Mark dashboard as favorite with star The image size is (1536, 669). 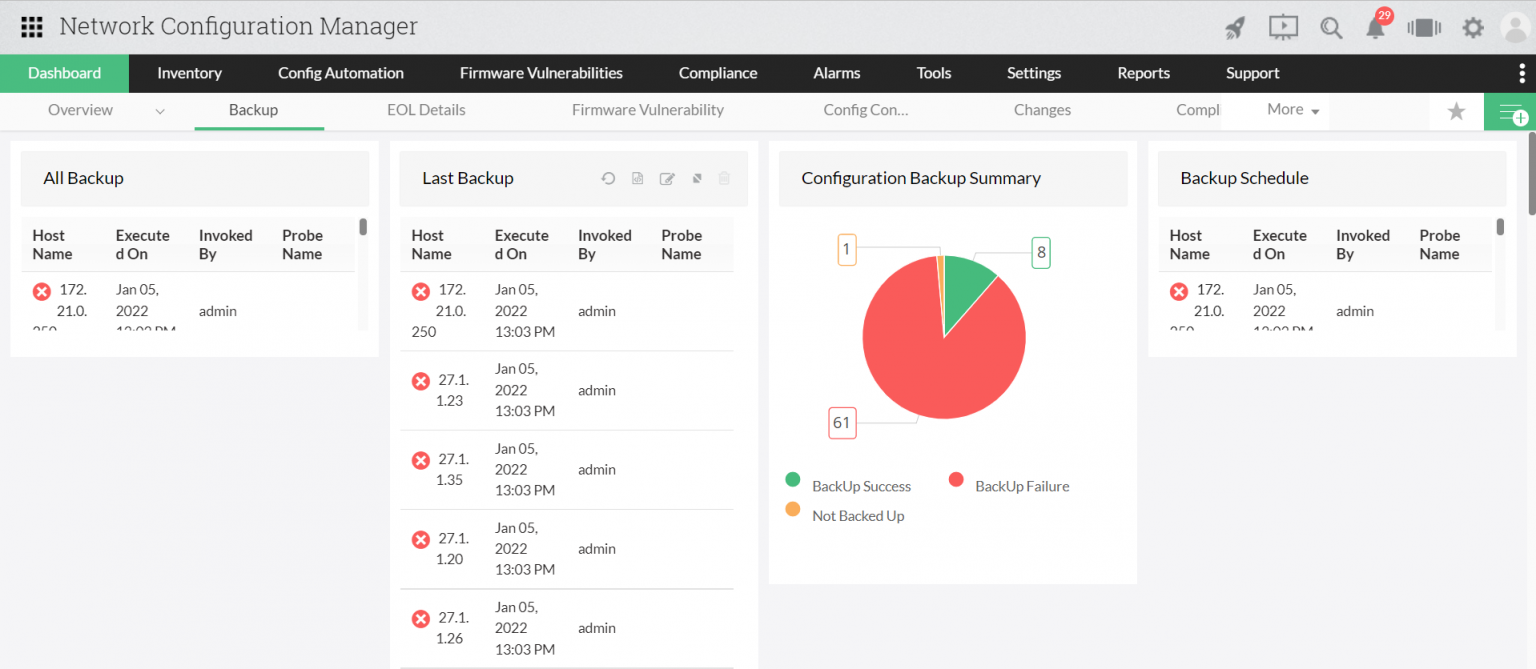point(1456,112)
